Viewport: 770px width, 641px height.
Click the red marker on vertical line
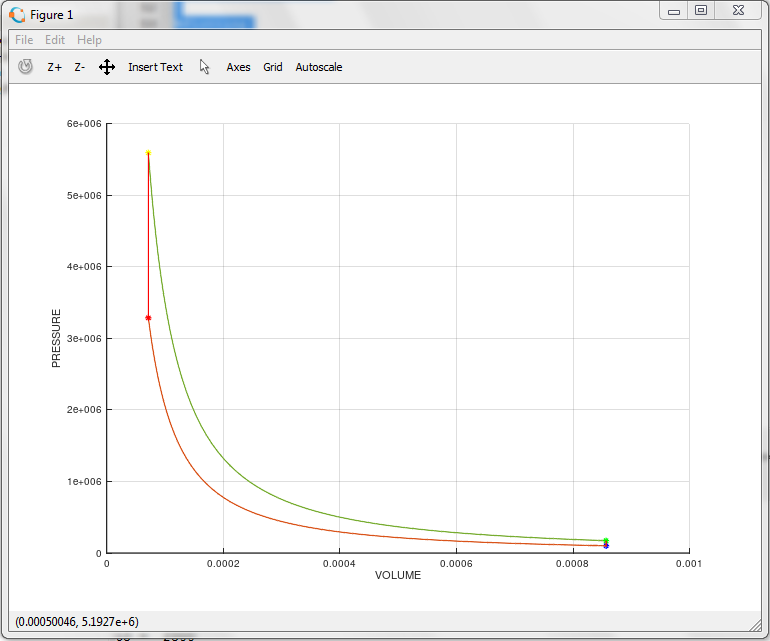point(148,318)
